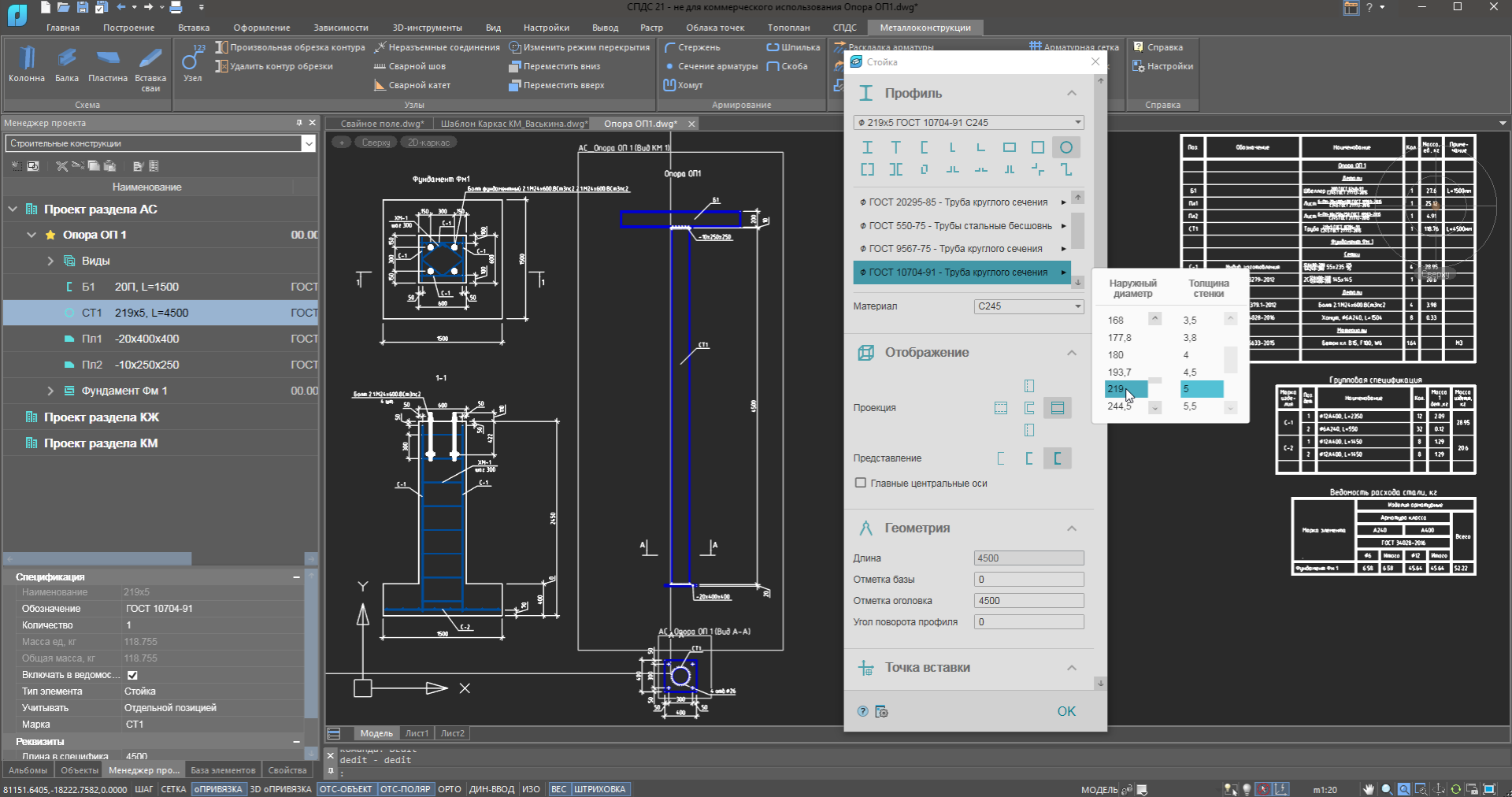Select ГОСТ 20295-85 pipe standard
This screenshot has height=797, width=1512.
coord(962,202)
